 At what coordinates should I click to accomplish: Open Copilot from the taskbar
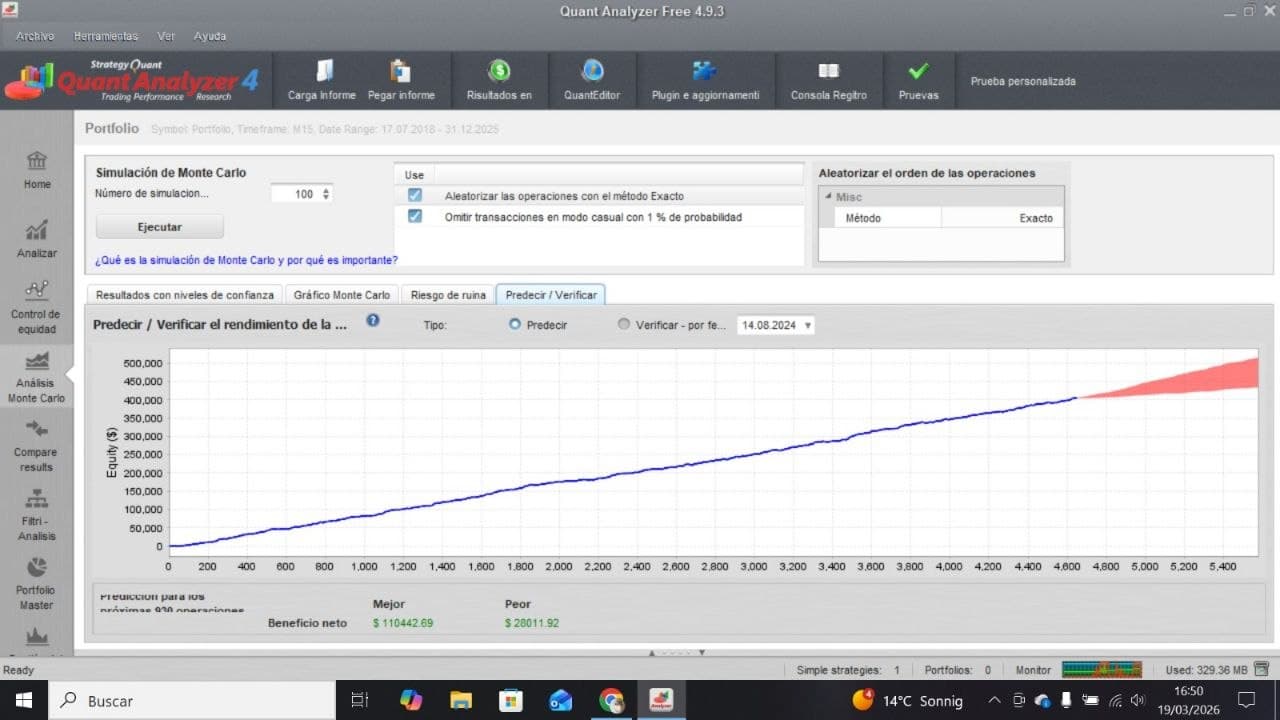coord(411,700)
